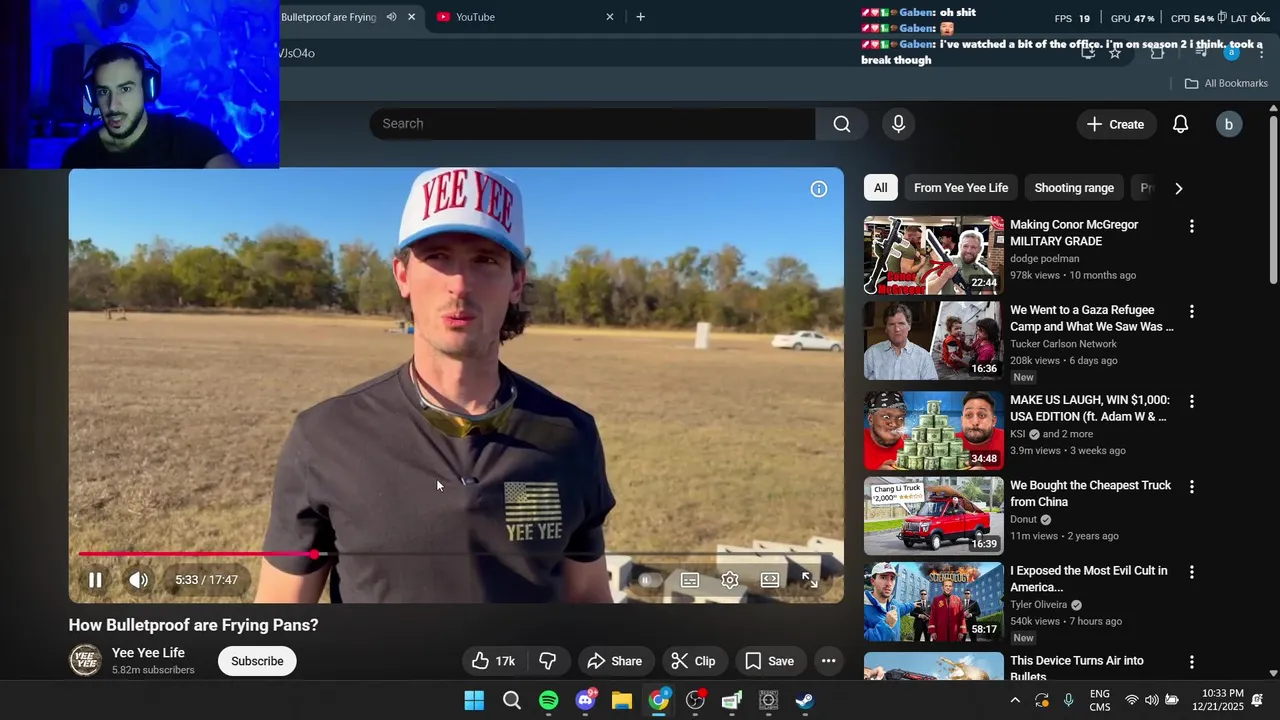Open the clock showing 10:33 PM
Image resolution: width=1280 pixels, height=720 pixels.
point(1218,700)
